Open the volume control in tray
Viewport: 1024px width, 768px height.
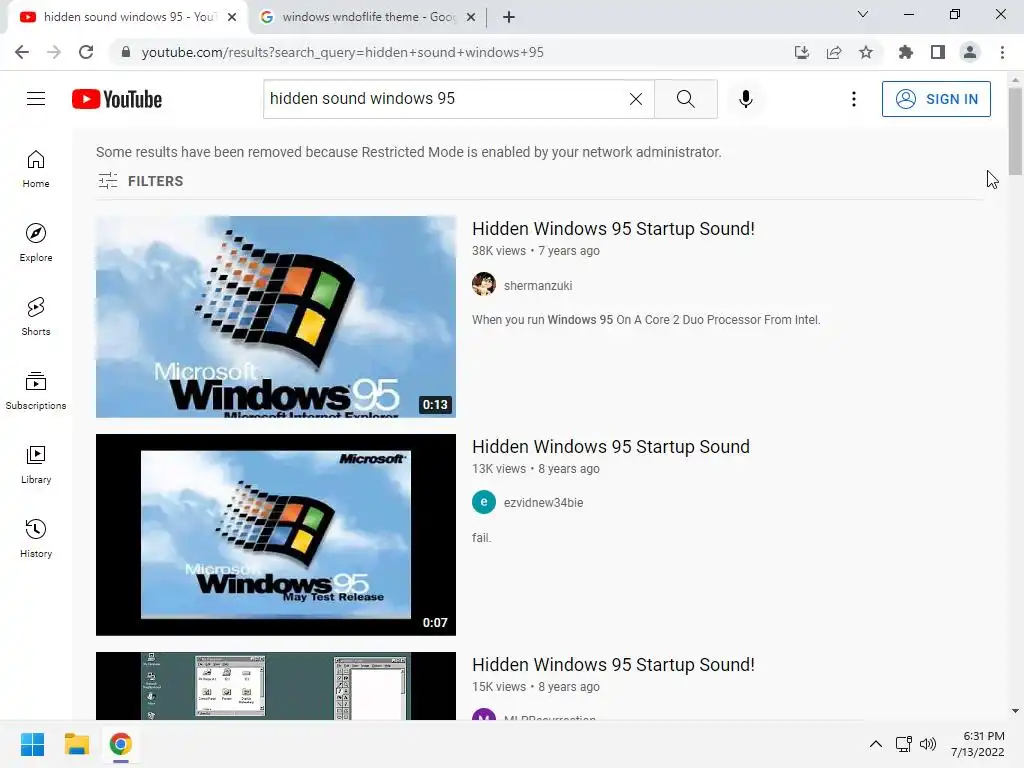tap(928, 744)
